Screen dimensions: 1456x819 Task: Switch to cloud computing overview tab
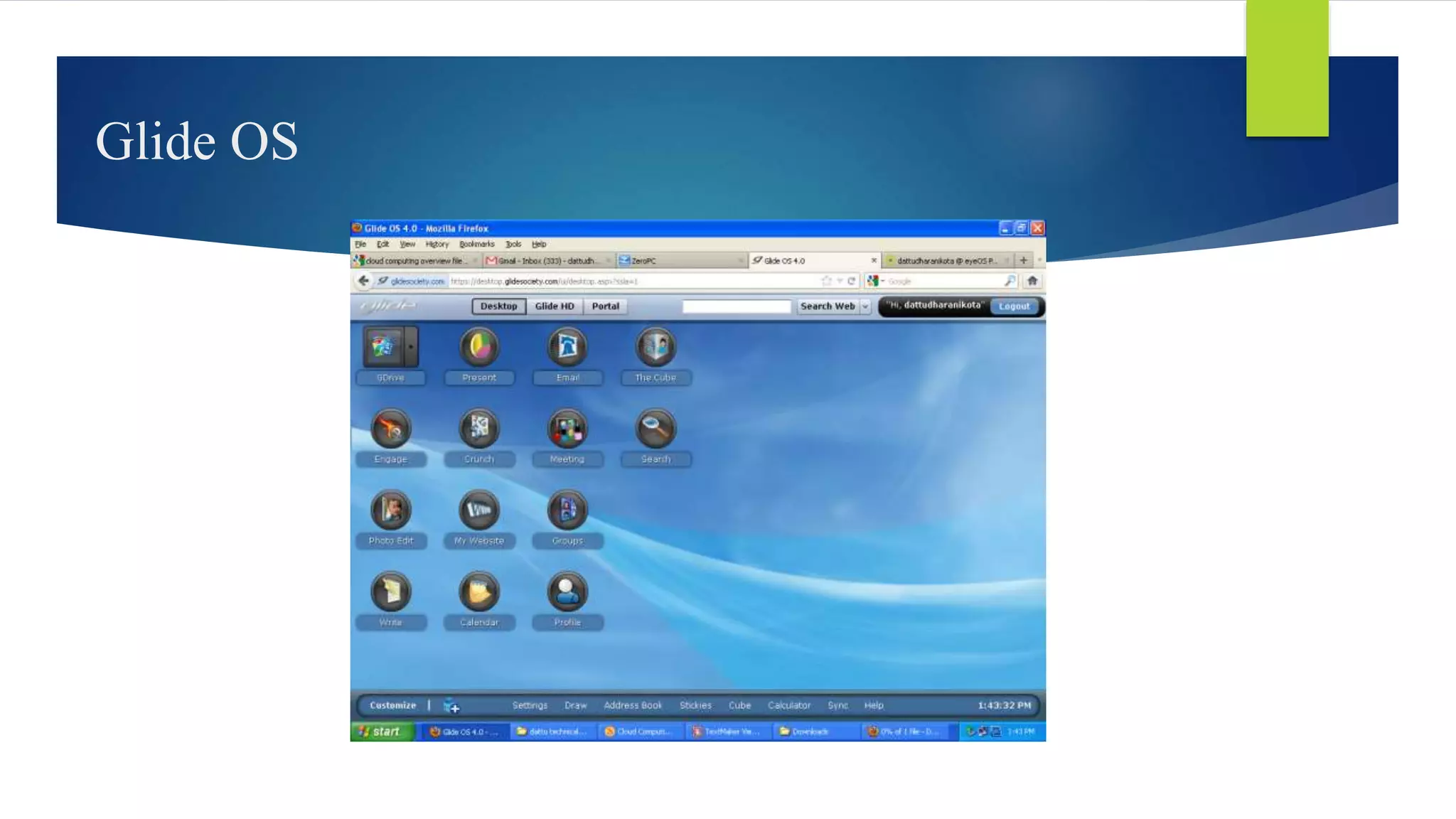click(416, 261)
